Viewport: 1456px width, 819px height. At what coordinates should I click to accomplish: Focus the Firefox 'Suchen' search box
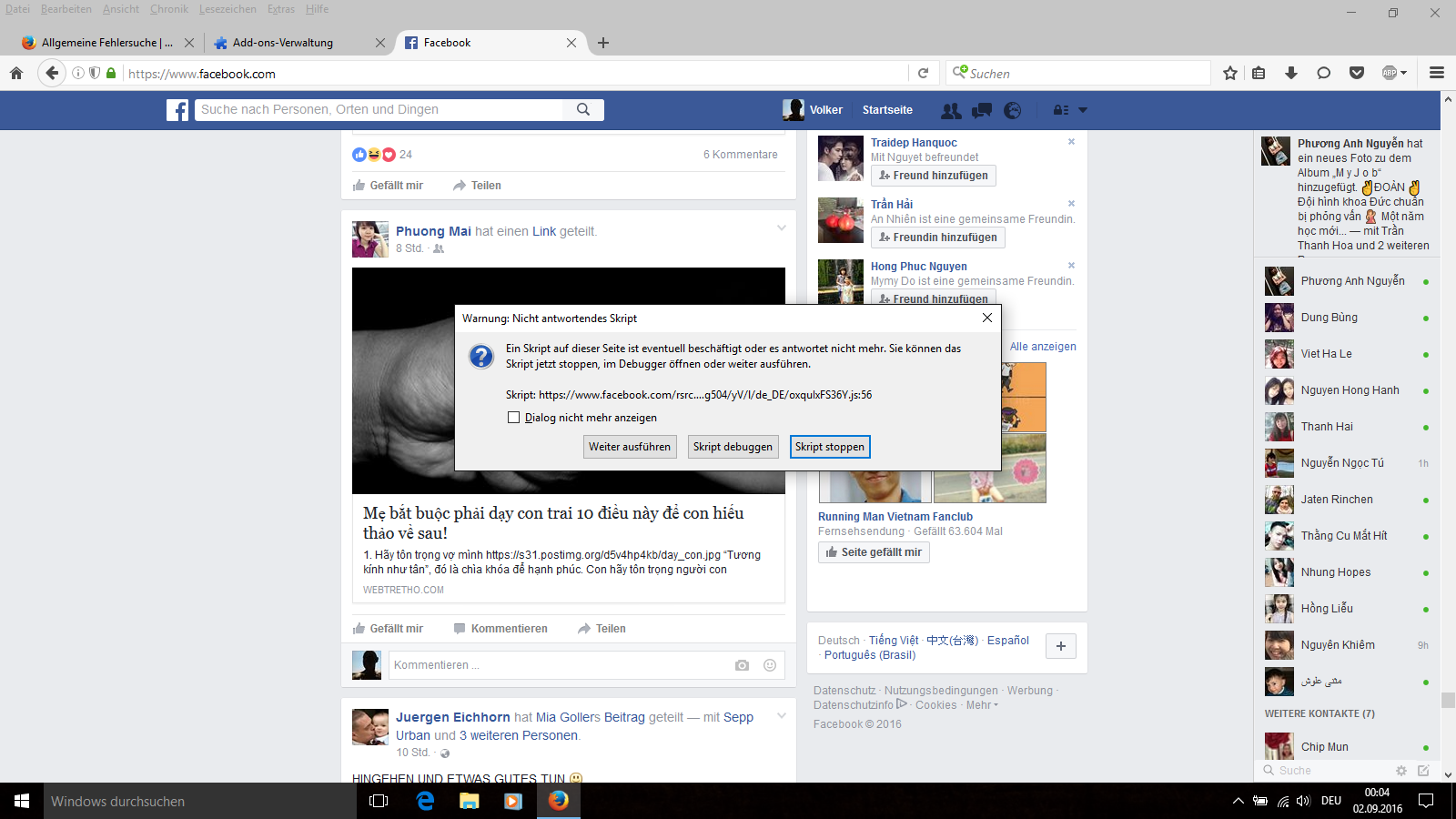1078,74
